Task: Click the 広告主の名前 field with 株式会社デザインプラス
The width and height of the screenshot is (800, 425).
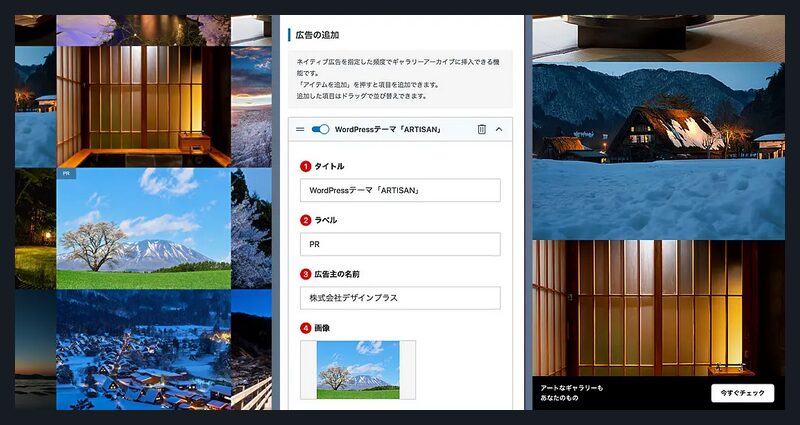Action: pyautogui.click(x=400, y=298)
